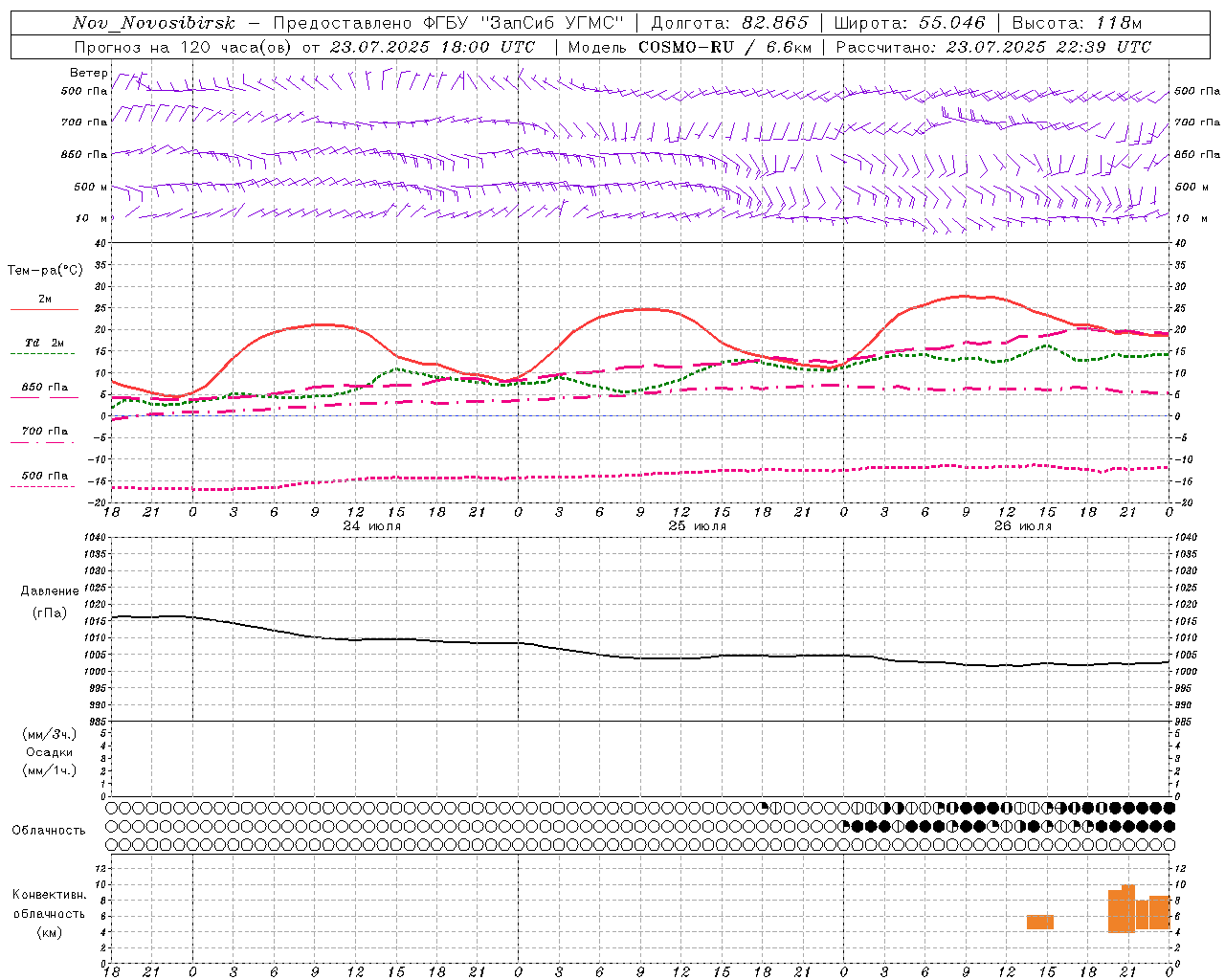Click the '(км)' unit under convective cloudiness

pos(50,932)
